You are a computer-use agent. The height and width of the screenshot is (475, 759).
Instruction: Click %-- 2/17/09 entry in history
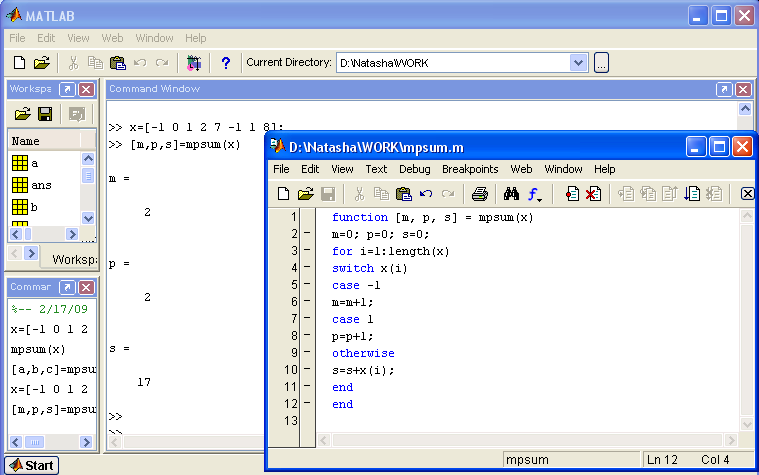49,309
